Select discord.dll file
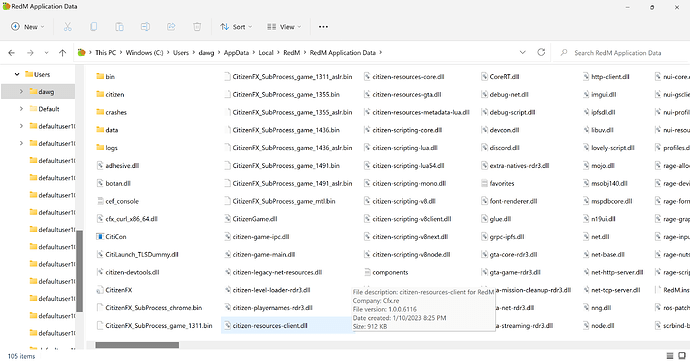The width and height of the screenshot is (690, 362). (x=500, y=148)
